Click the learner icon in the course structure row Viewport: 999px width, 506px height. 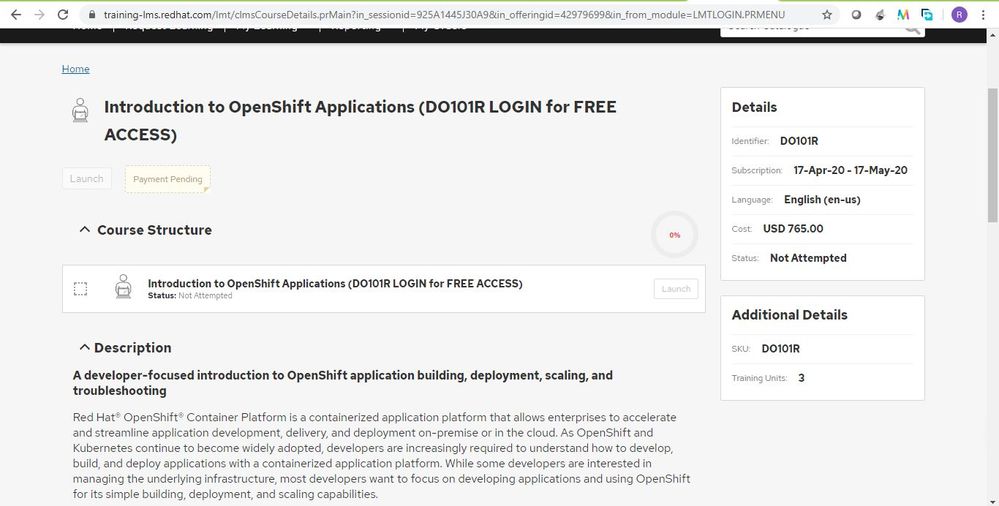pyautogui.click(x=123, y=288)
